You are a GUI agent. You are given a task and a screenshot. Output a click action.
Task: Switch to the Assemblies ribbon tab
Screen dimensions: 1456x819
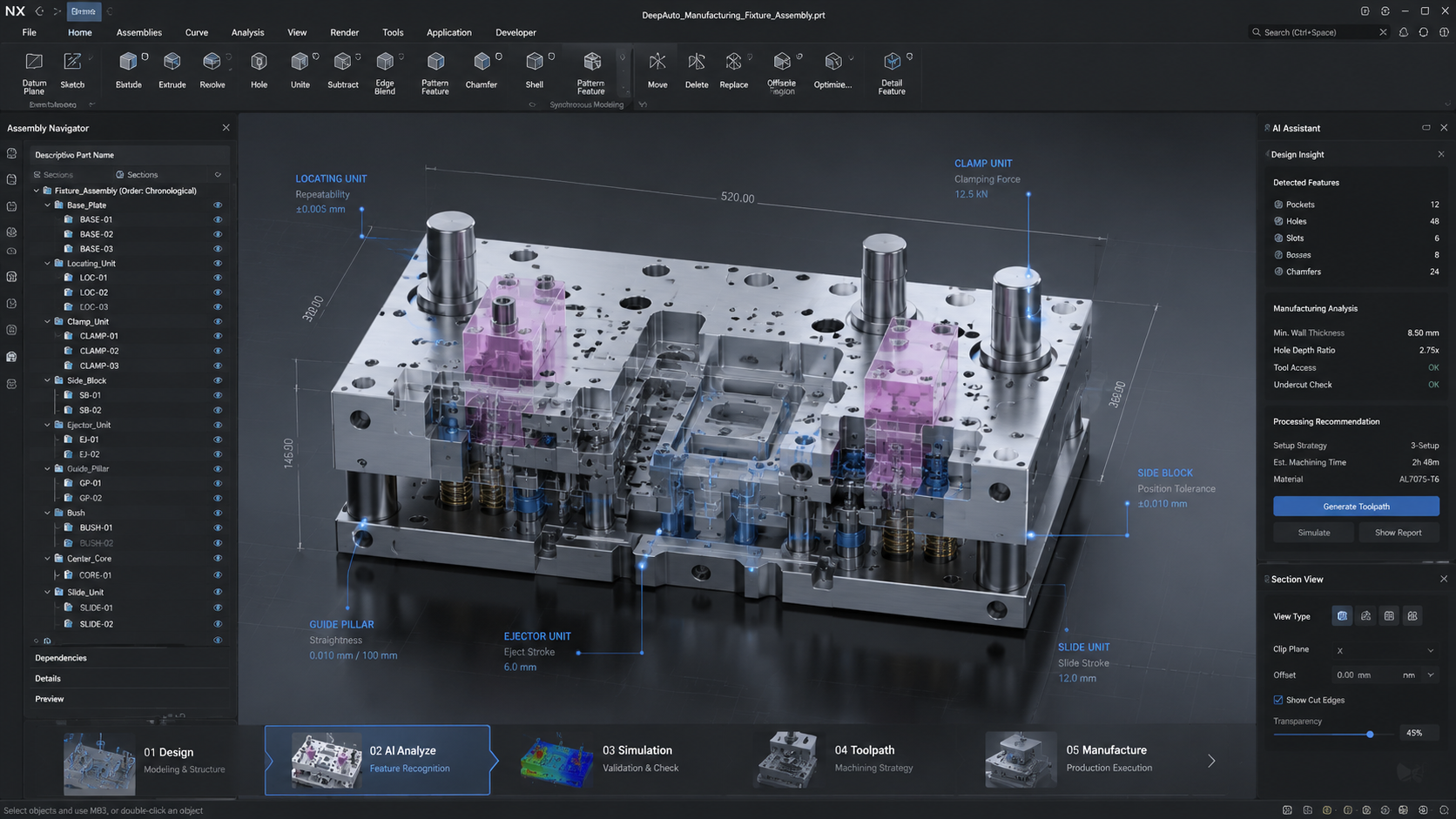click(139, 32)
